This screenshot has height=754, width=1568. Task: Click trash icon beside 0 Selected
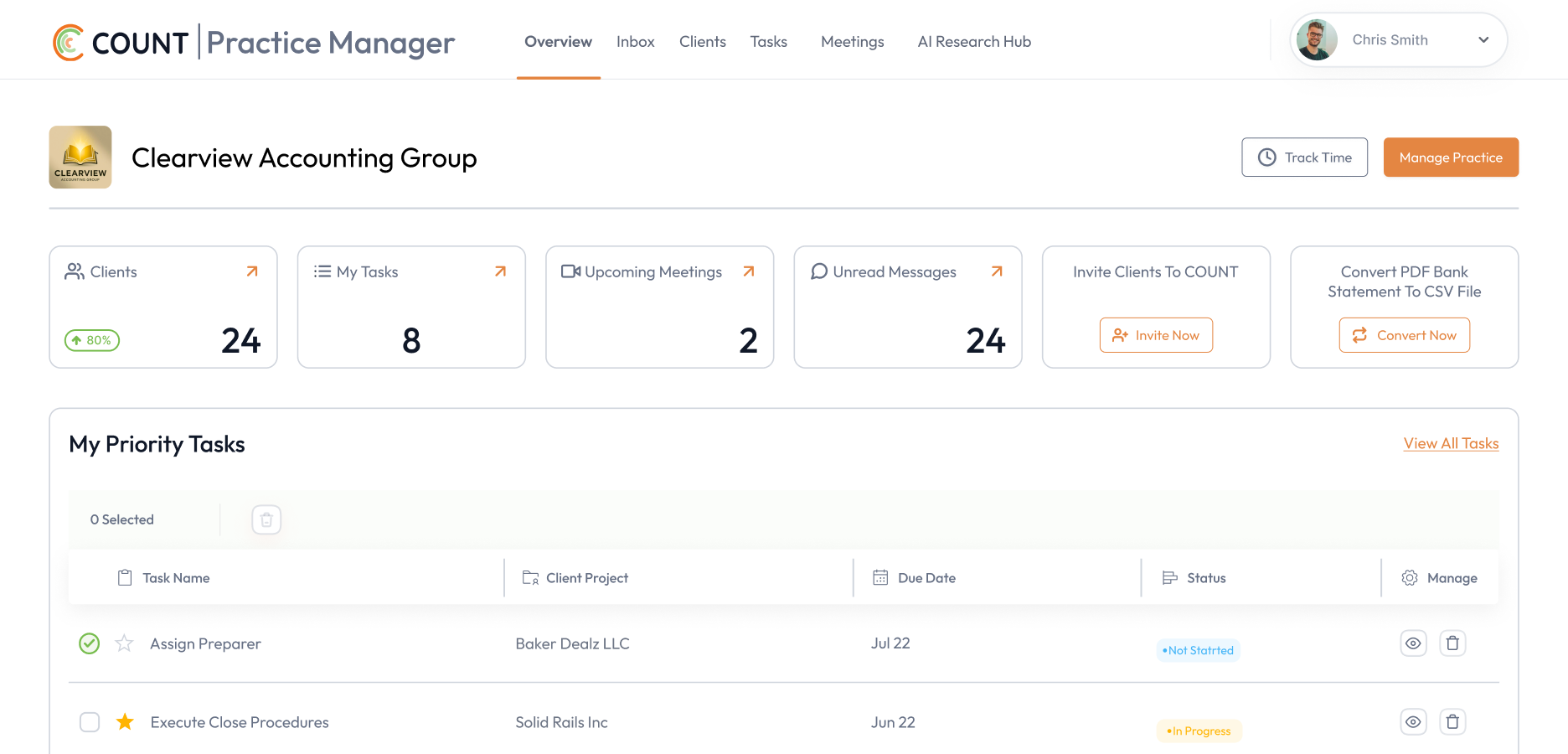pos(266,520)
